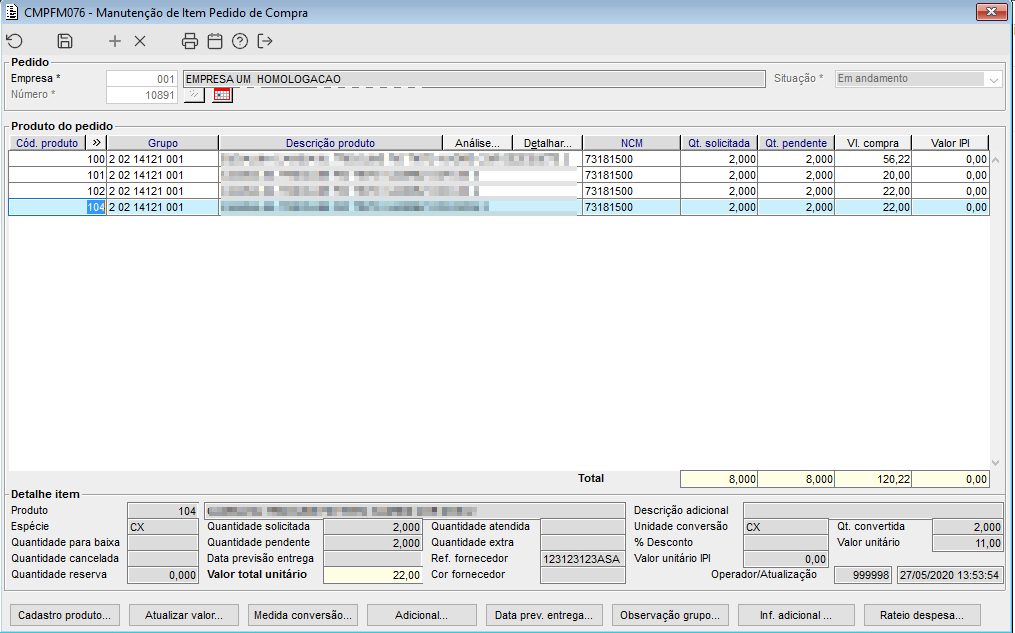Click Operador field 999998
Image resolution: width=1015 pixels, height=633 pixels.
pyautogui.click(x=864, y=575)
